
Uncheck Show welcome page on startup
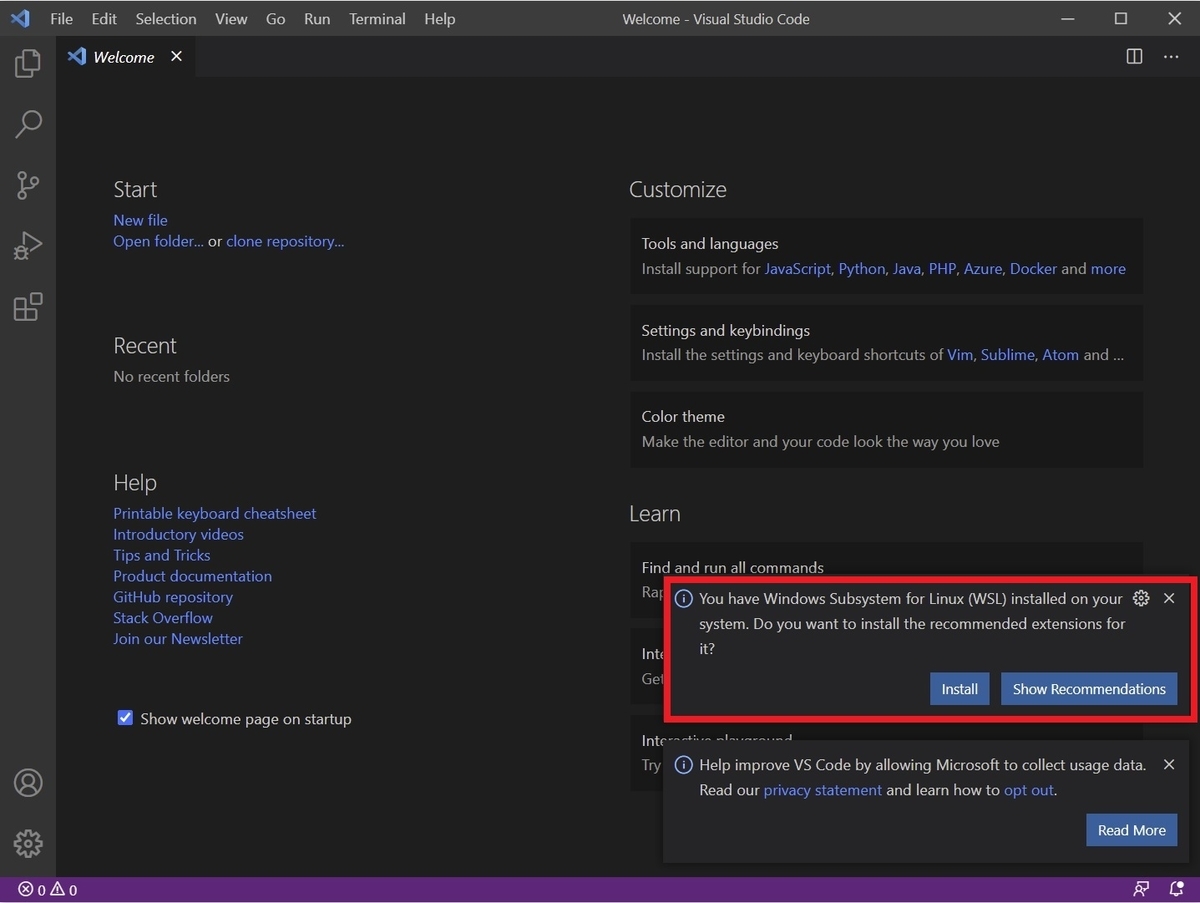(125, 718)
